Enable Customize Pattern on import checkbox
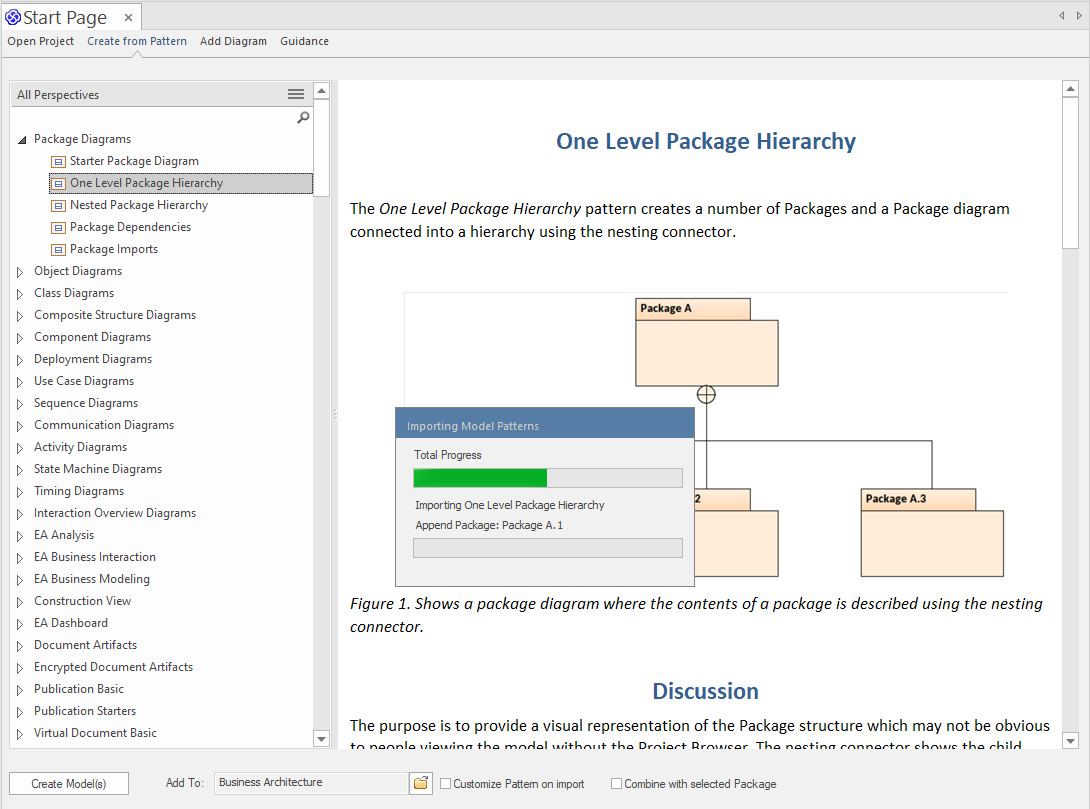The image size is (1090, 809). point(446,784)
